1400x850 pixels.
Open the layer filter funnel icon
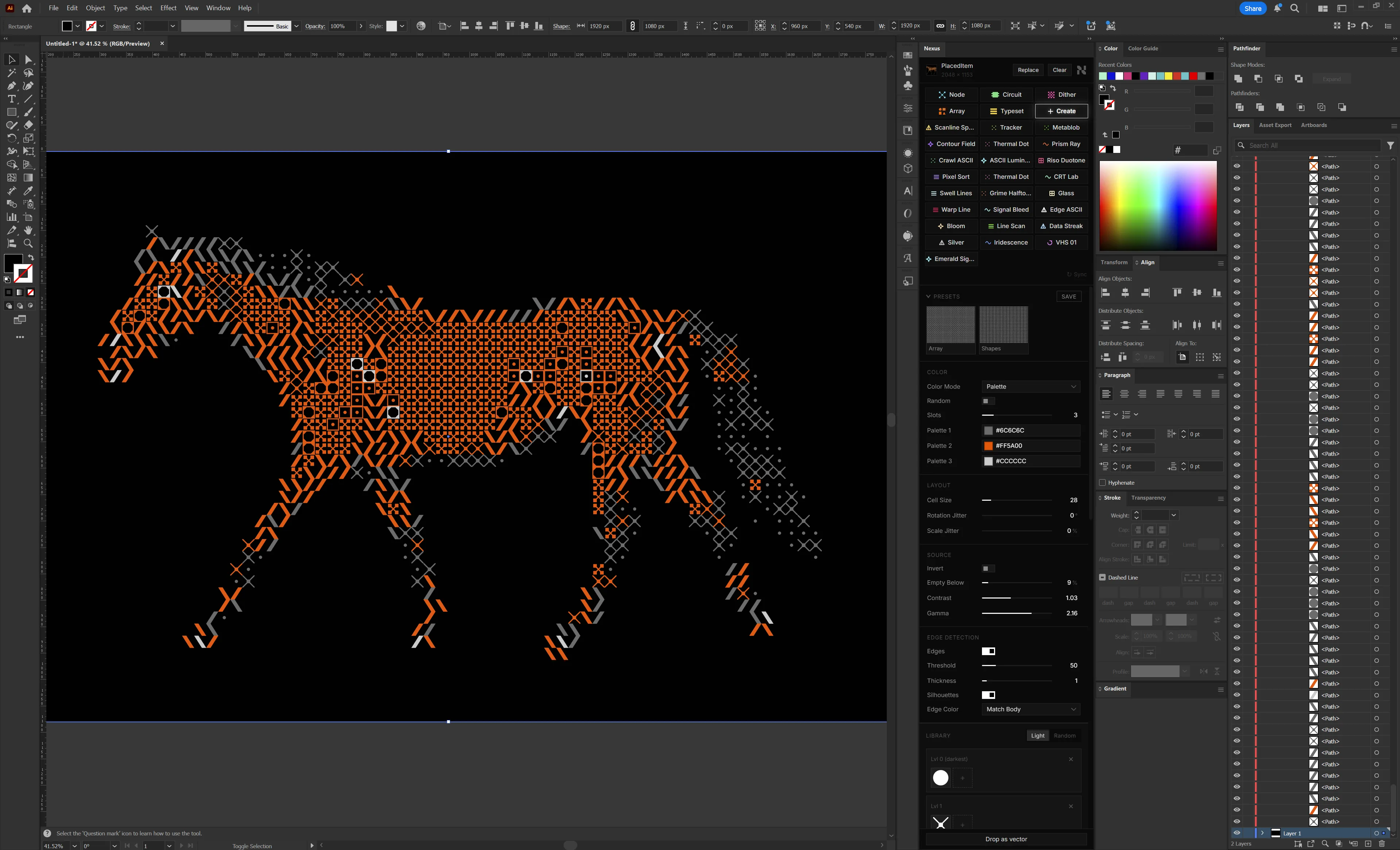coord(1390,146)
